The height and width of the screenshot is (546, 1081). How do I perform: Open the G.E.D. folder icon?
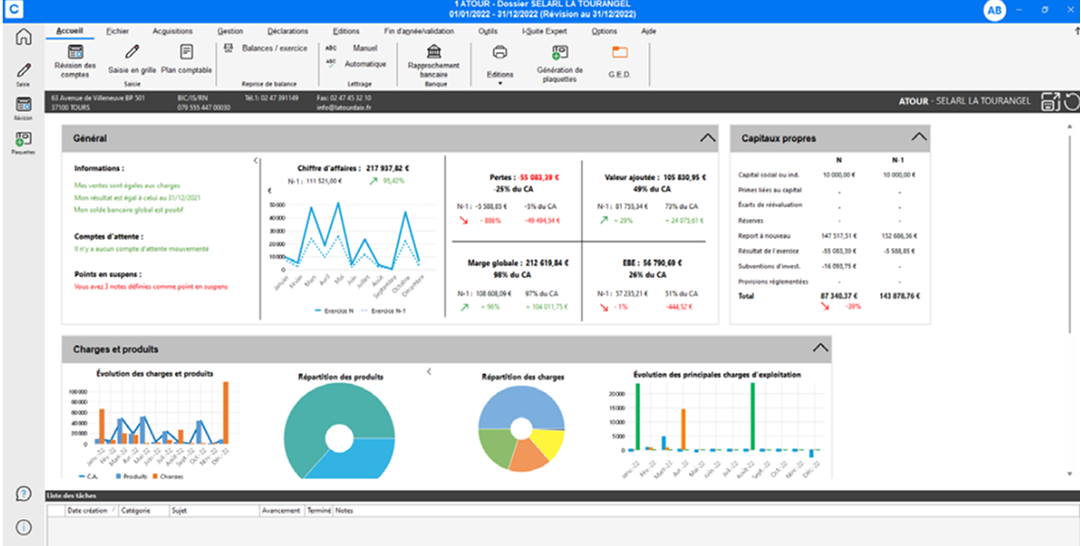coord(619,59)
